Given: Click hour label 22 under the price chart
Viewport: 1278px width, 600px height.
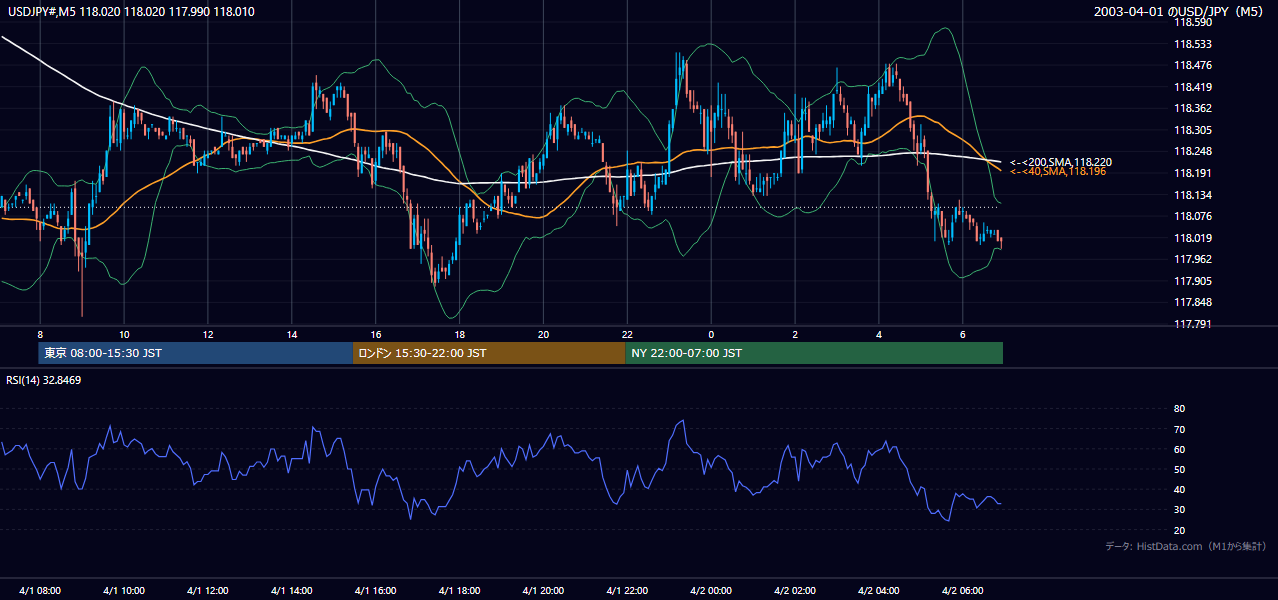Looking at the screenshot, I should coord(627,334).
